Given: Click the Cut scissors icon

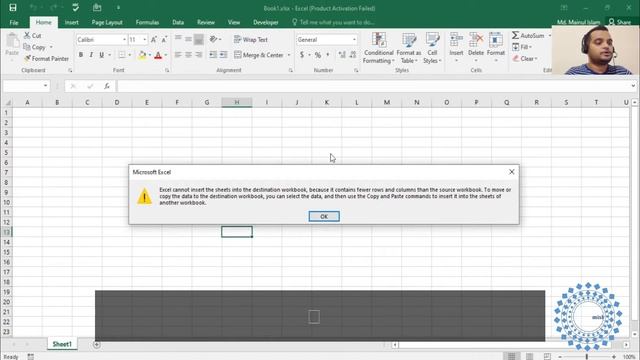Looking at the screenshot, I should tap(27, 36).
